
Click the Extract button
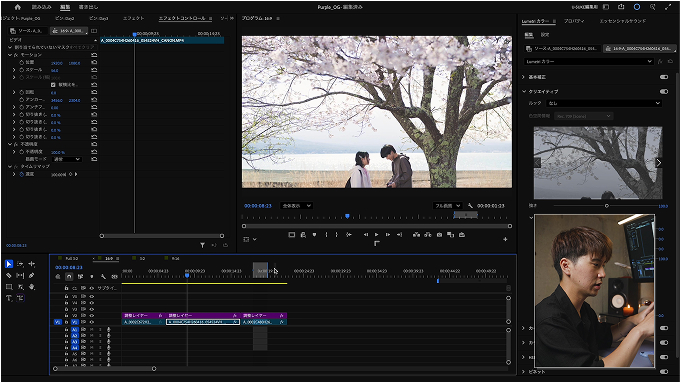pyautogui.click(x=428, y=234)
